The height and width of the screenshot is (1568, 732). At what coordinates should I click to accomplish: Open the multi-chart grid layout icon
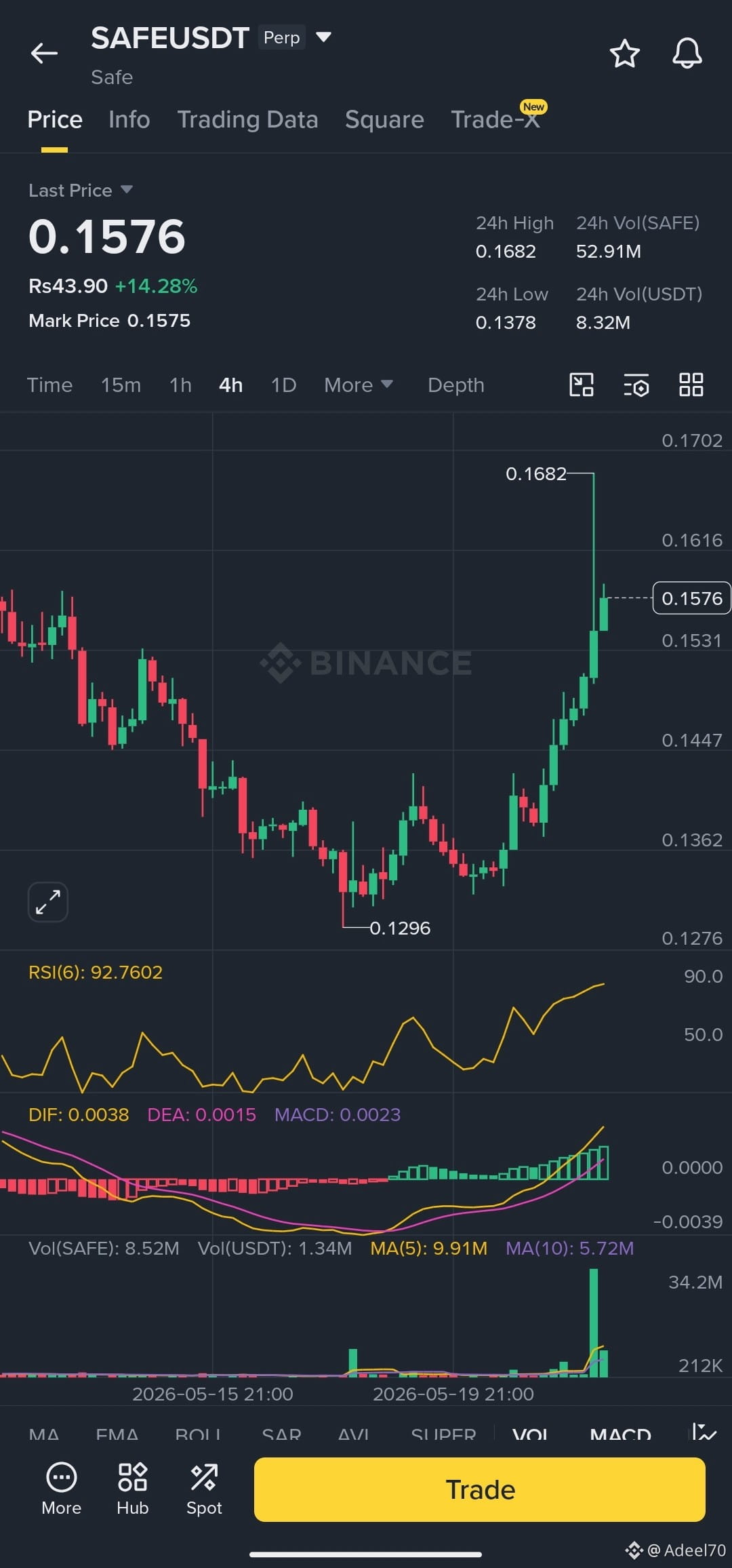[691, 385]
